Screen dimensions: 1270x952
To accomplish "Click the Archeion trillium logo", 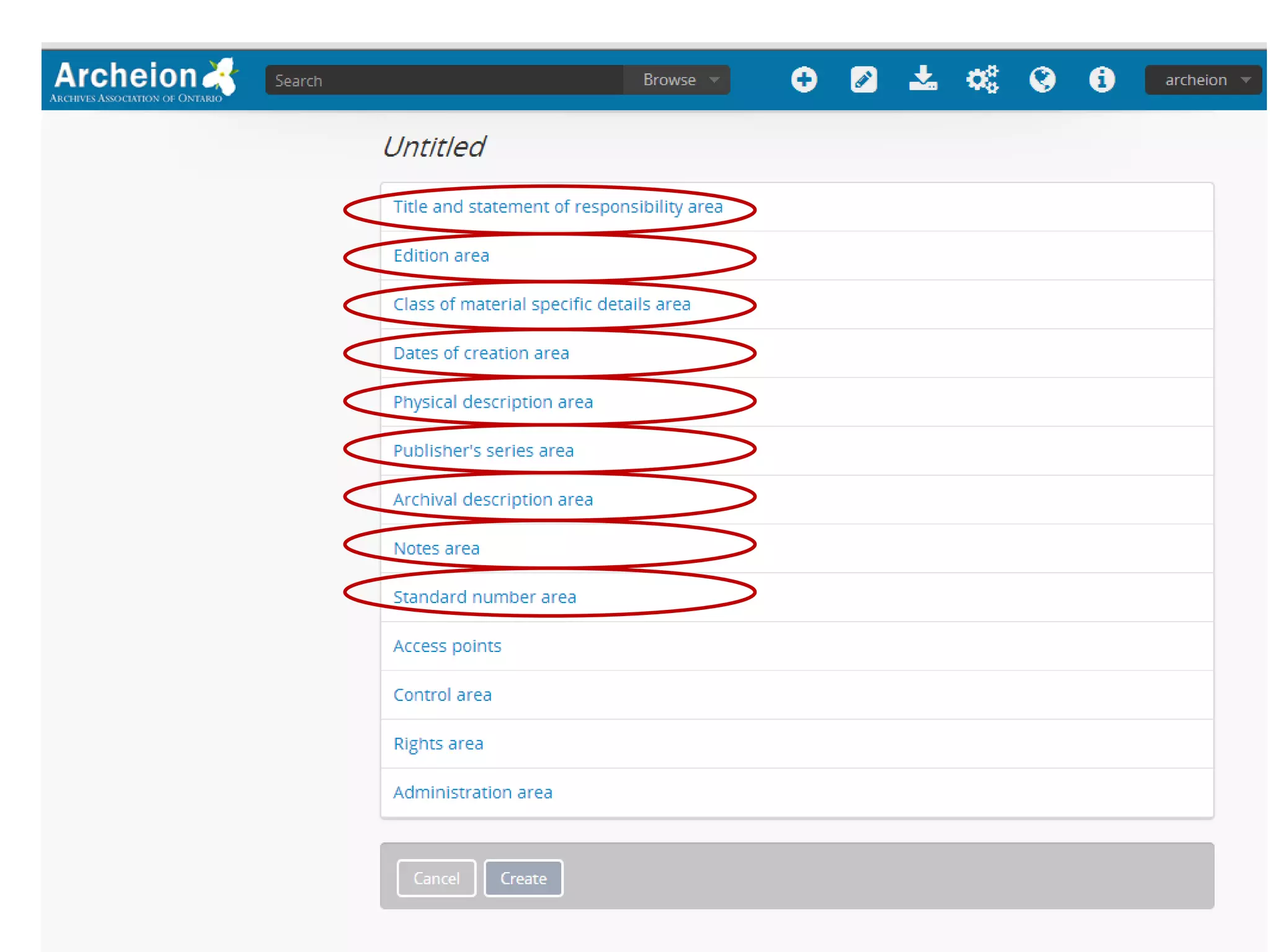I will tap(144, 80).
